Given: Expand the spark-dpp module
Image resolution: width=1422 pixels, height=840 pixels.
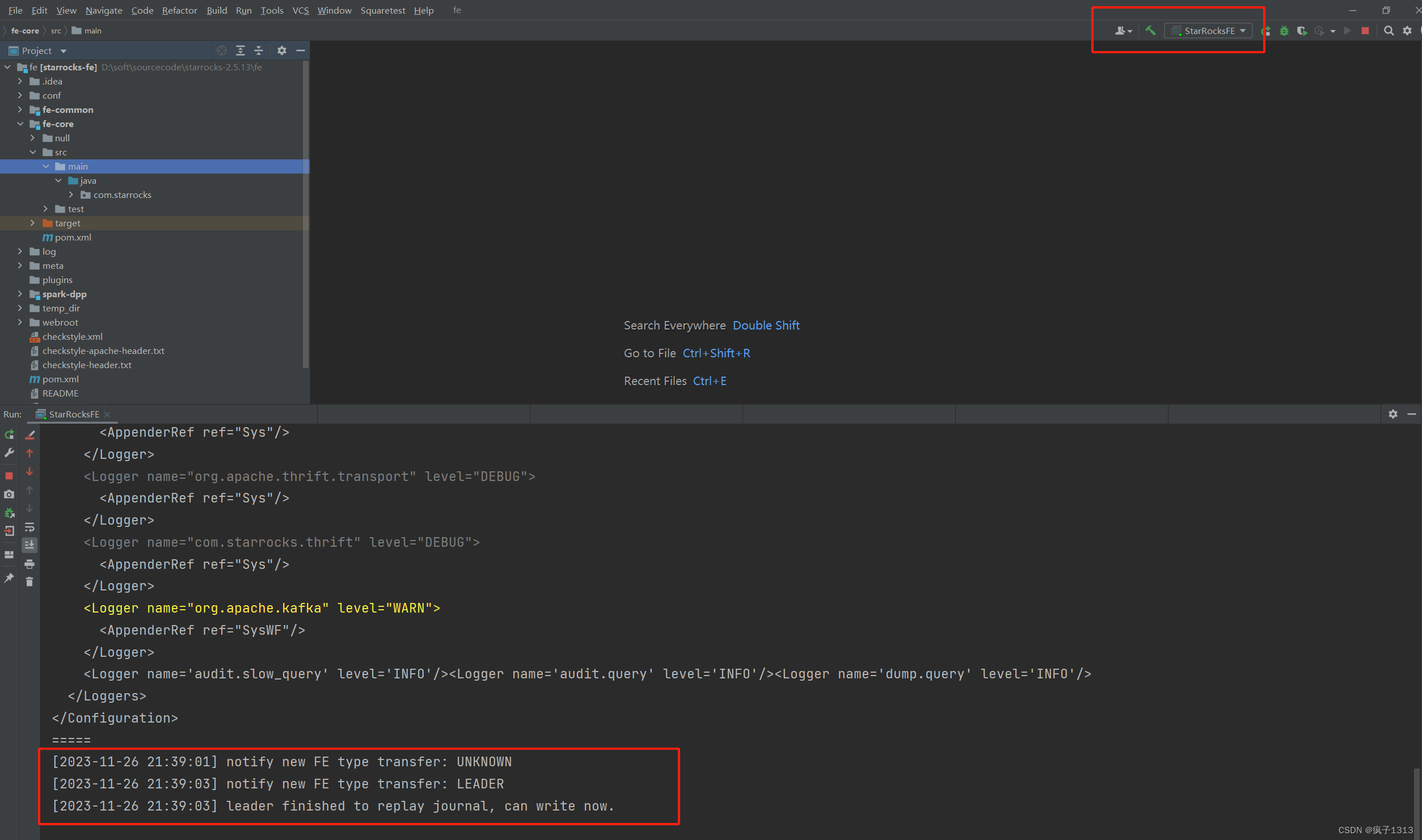Looking at the screenshot, I should (x=20, y=294).
